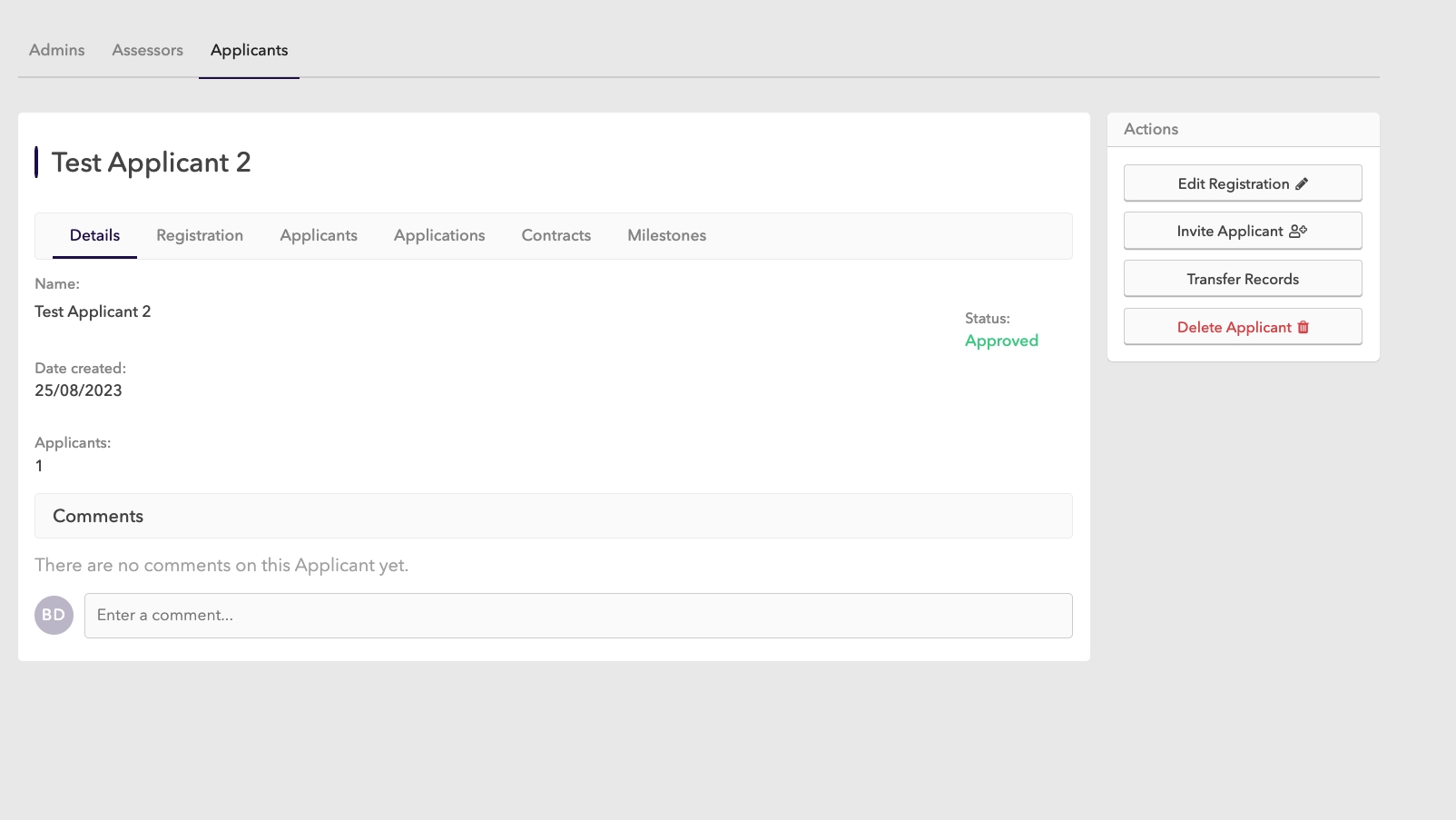Switch to the Assessors top tab
1456x820 pixels.
pos(147,50)
